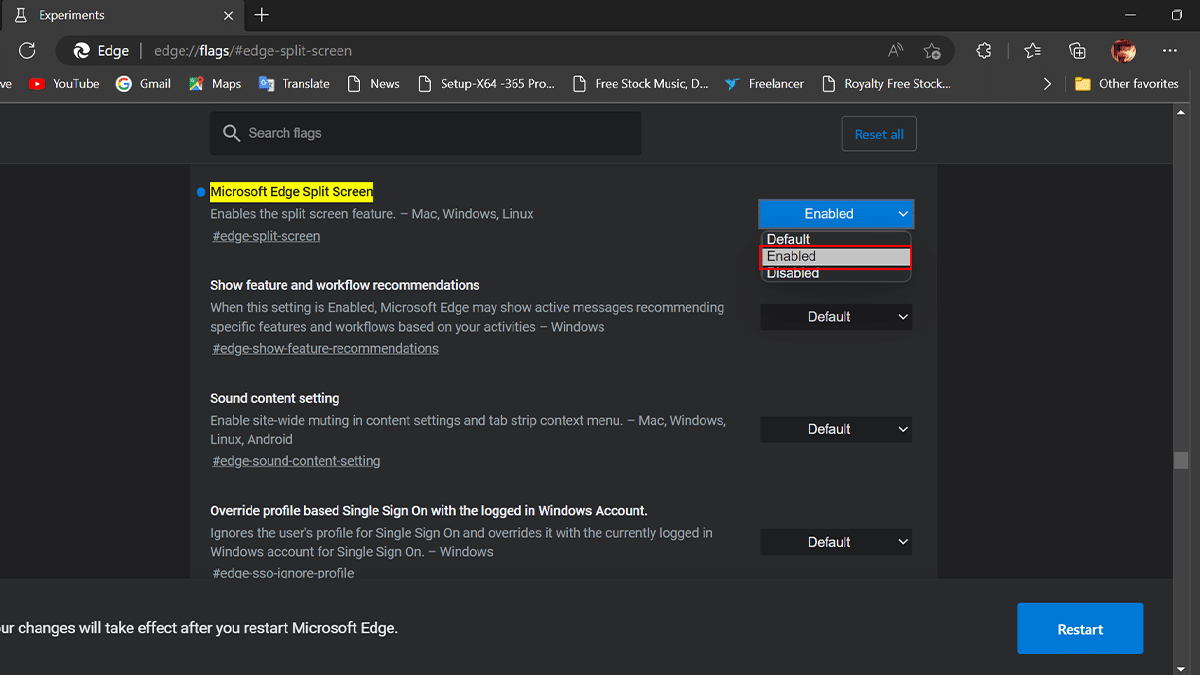
Task: Open a new tab with plus icon
Action: (262, 15)
